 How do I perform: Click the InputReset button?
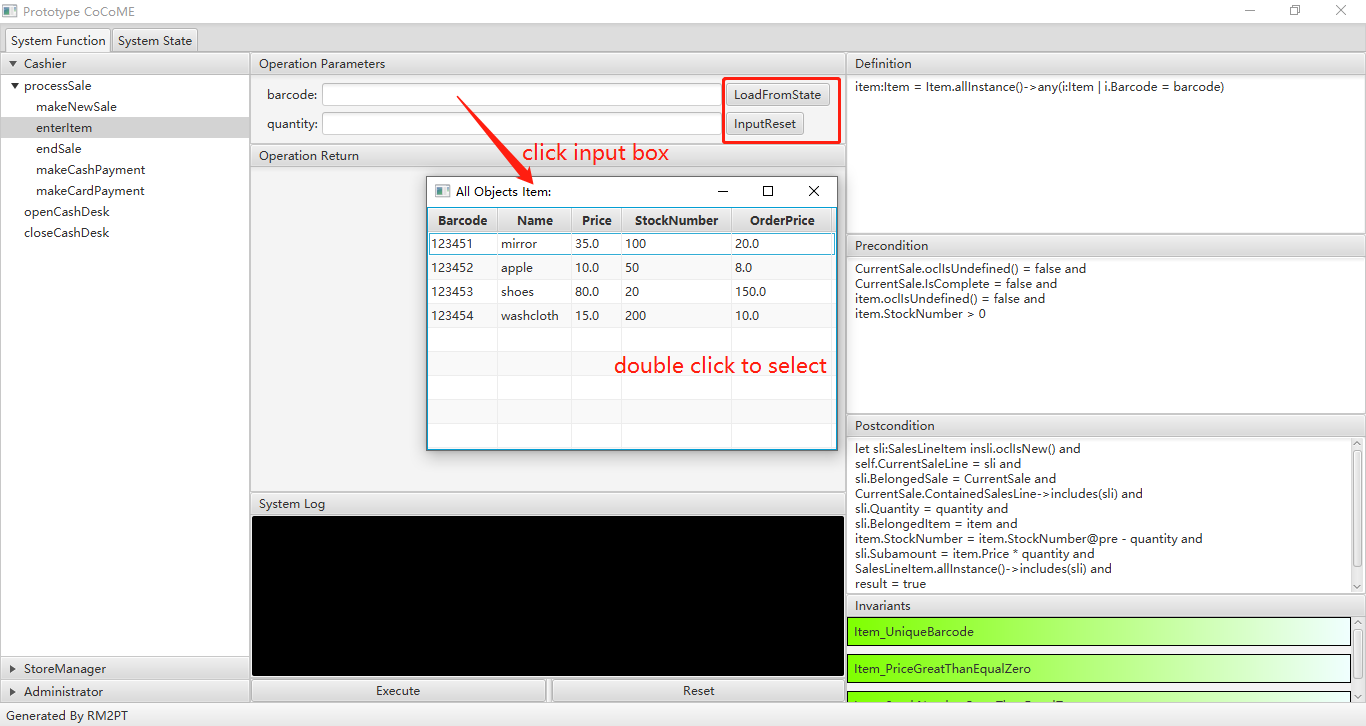pyautogui.click(x=765, y=124)
